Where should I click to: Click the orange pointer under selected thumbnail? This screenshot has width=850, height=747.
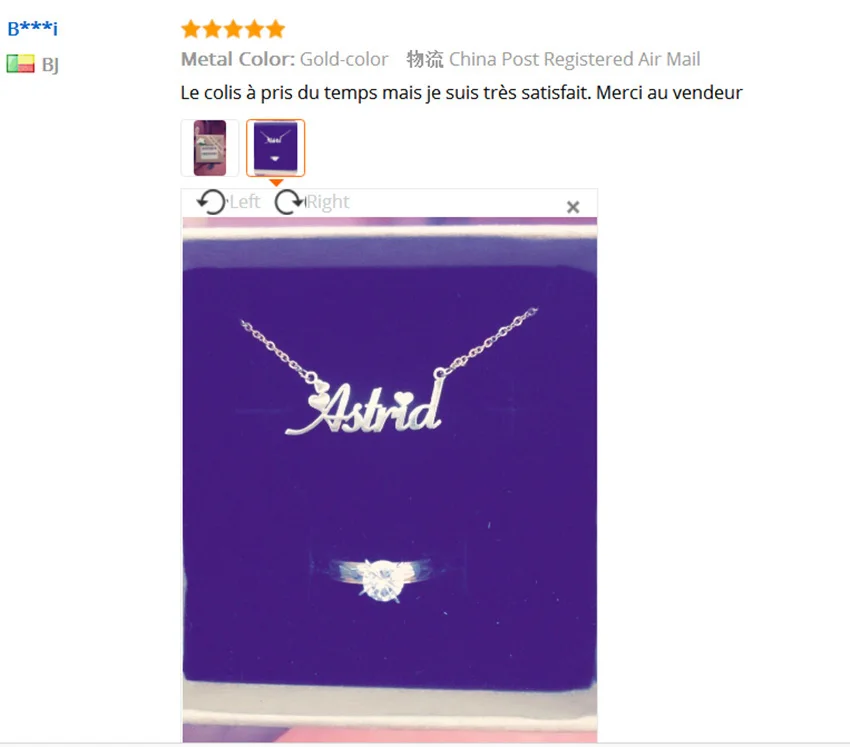pos(276,182)
